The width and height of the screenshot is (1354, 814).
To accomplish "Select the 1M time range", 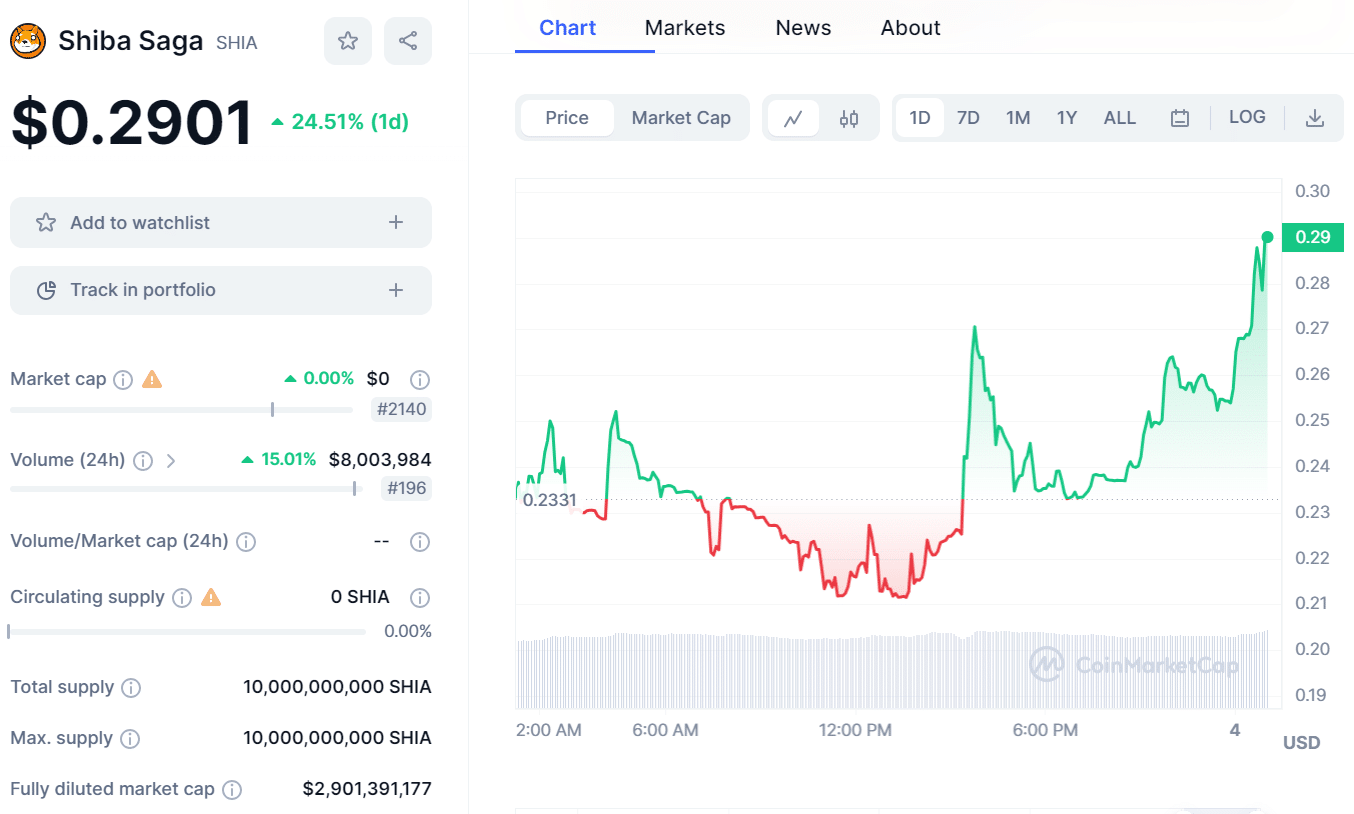I will pyautogui.click(x=1018, y=118).
